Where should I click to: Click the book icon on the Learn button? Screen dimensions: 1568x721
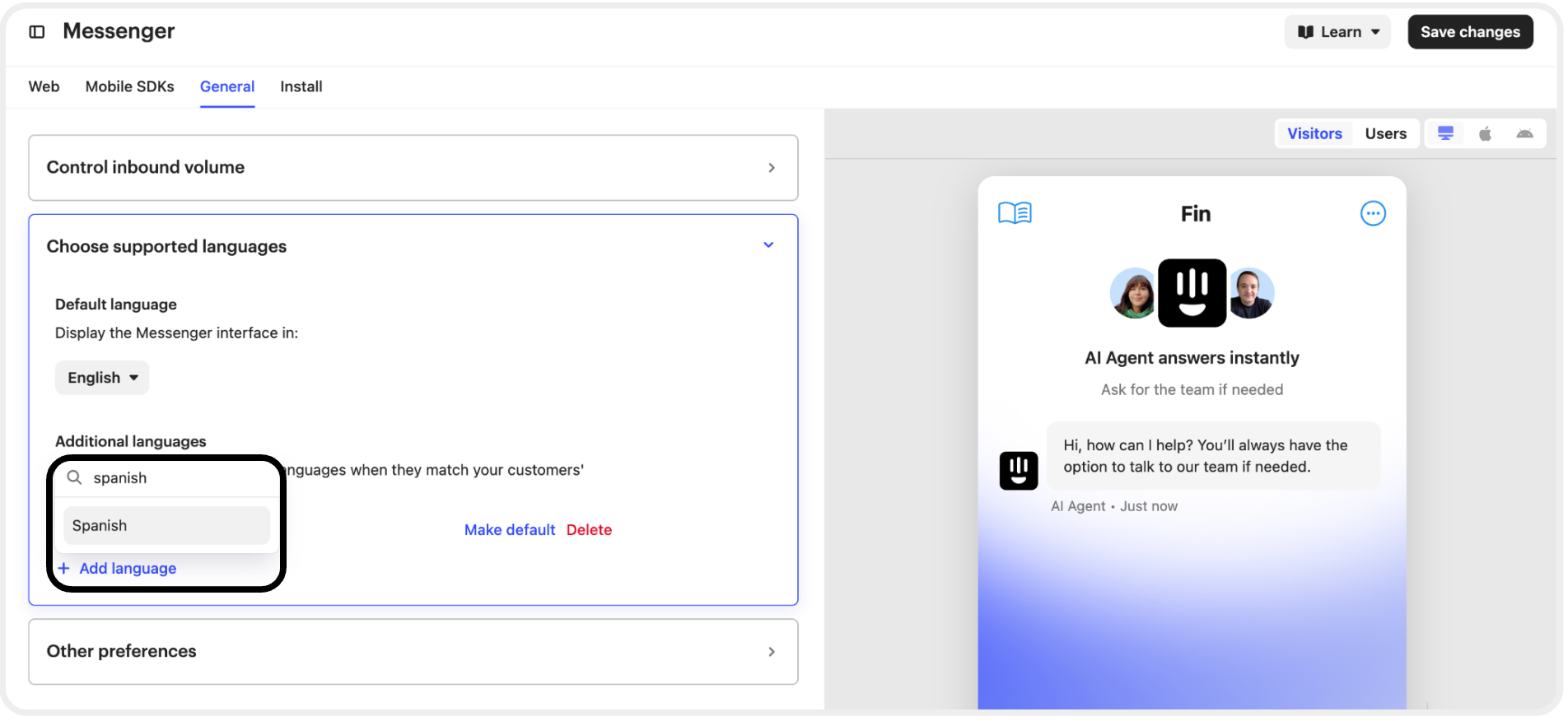click(1305, 32)
